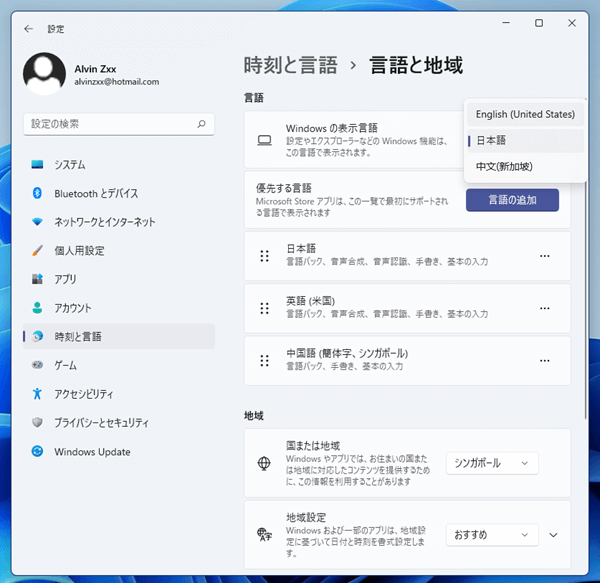Click the Bluetooth icon in the sidebar
The height and width of the screenshot is (583, 600).
(x=37, y=193)
